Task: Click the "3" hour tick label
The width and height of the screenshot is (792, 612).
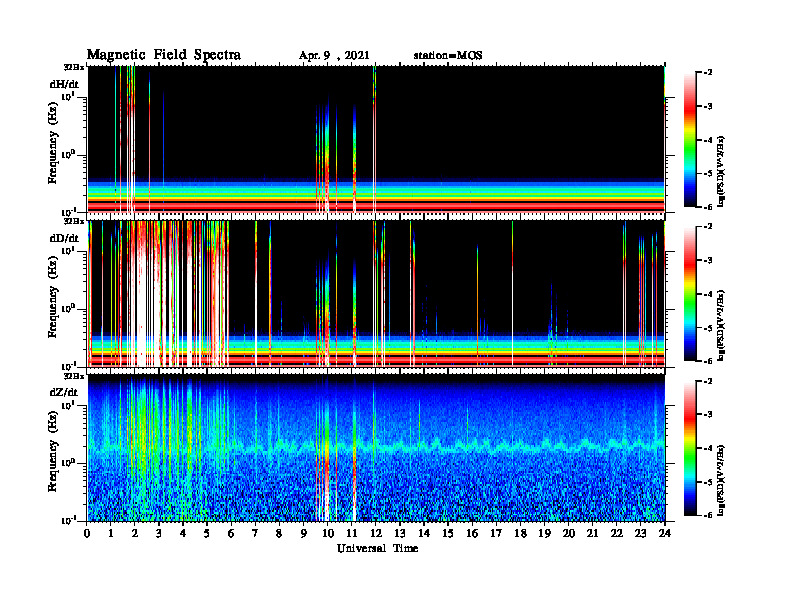Action: [x=159, y=533]
